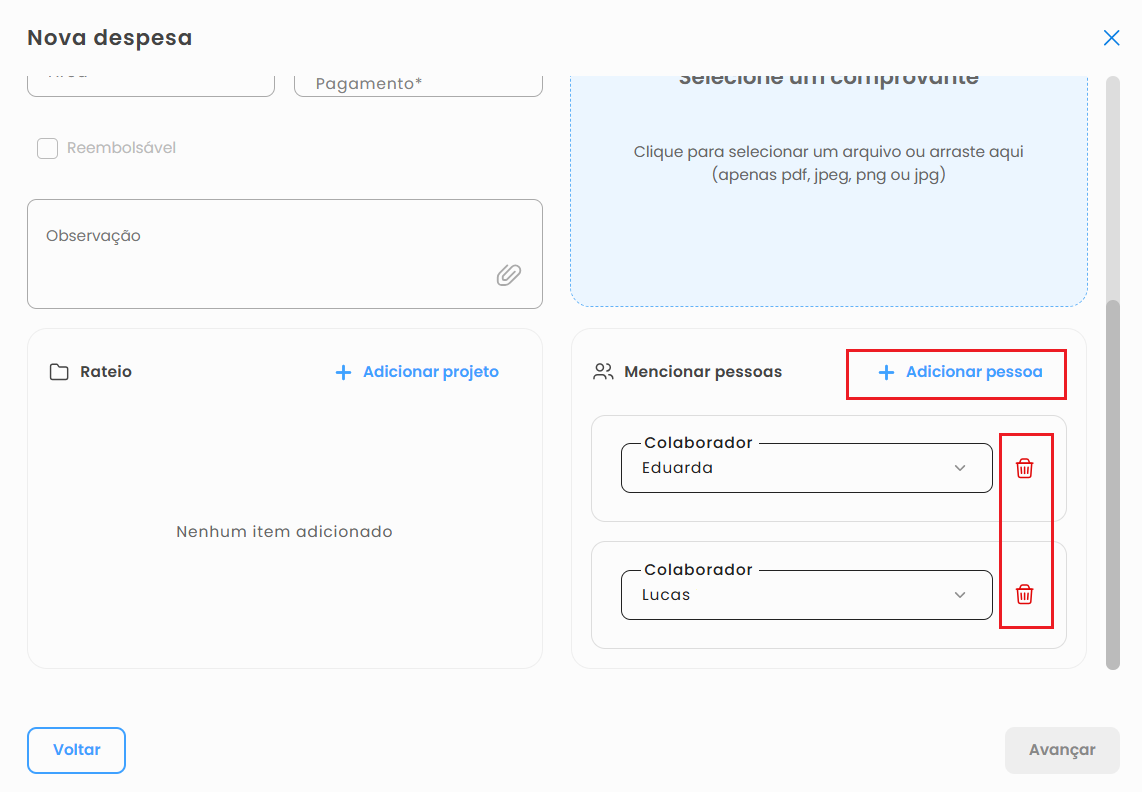Attach a file via the paperclip icon
Viewport: 1142px width, 792px height.
click(508, 275)
